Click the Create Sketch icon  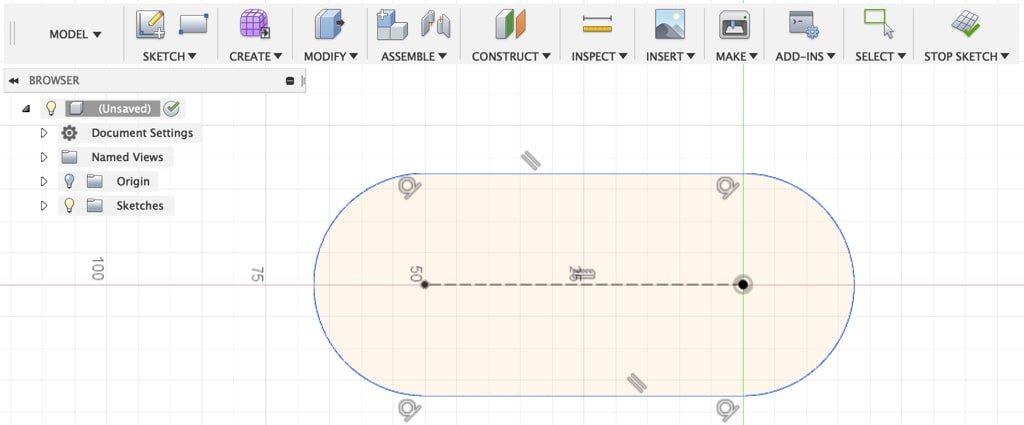point(151,24)
